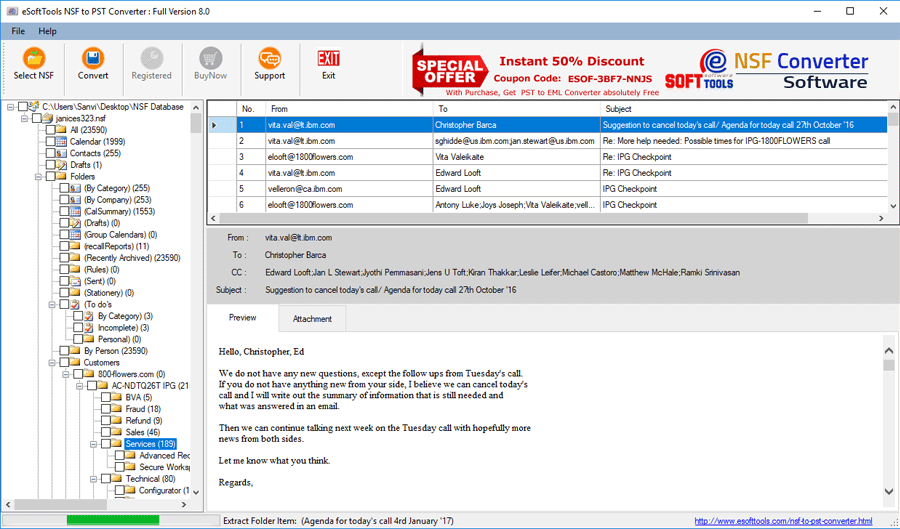Open the BuyNow cart icon
Viewport: 900px width, 529px height.
coord(210,59)
